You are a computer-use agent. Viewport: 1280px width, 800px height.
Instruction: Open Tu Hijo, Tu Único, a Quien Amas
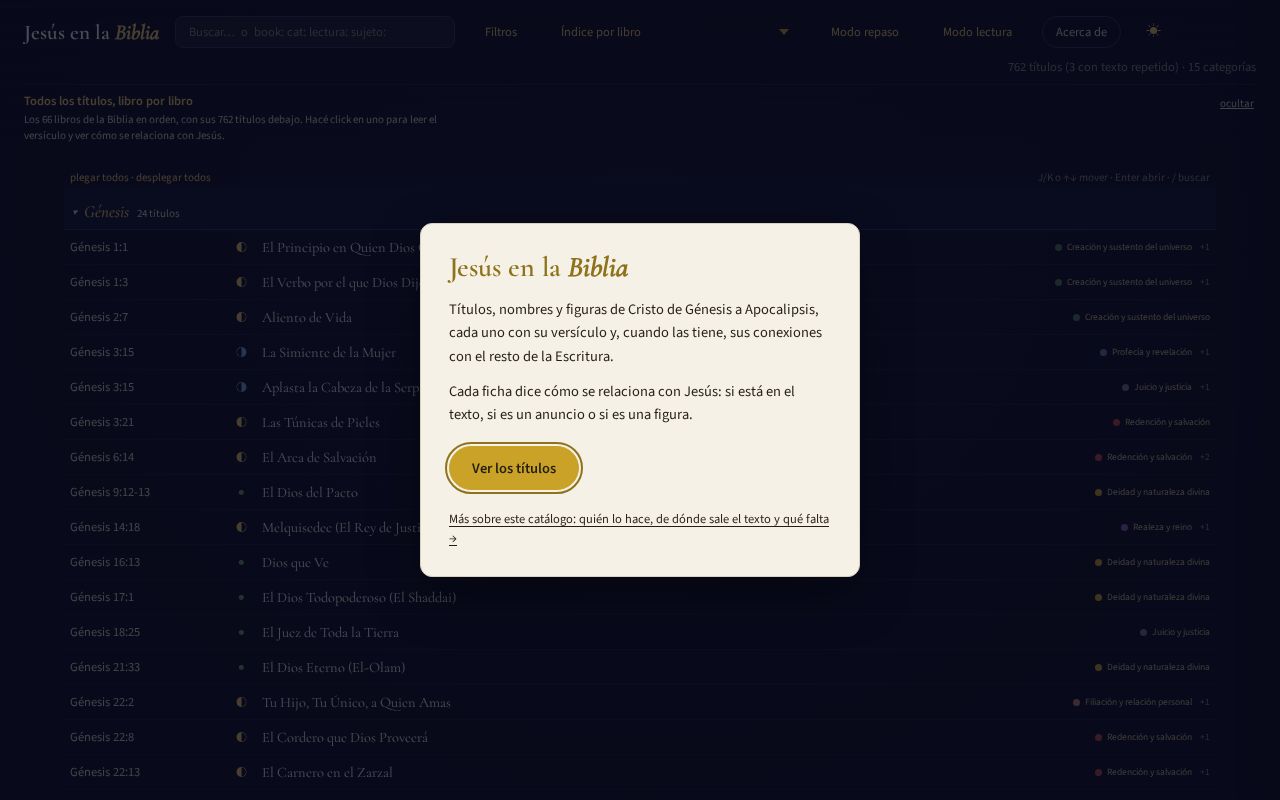356,702
